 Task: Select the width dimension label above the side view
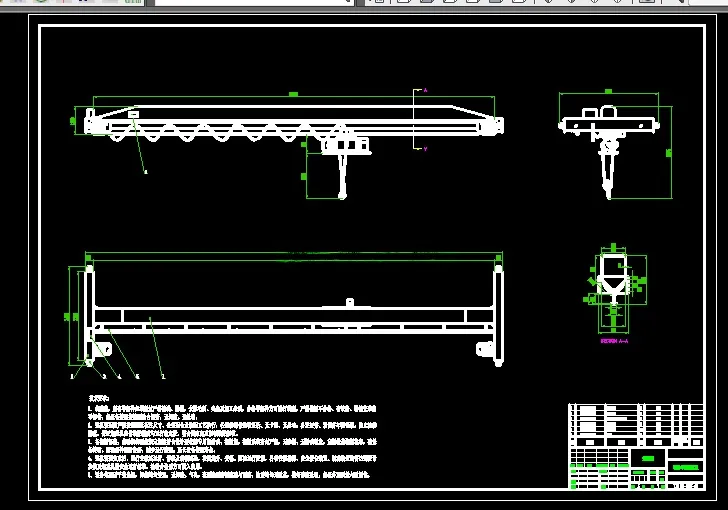[609, 92]
